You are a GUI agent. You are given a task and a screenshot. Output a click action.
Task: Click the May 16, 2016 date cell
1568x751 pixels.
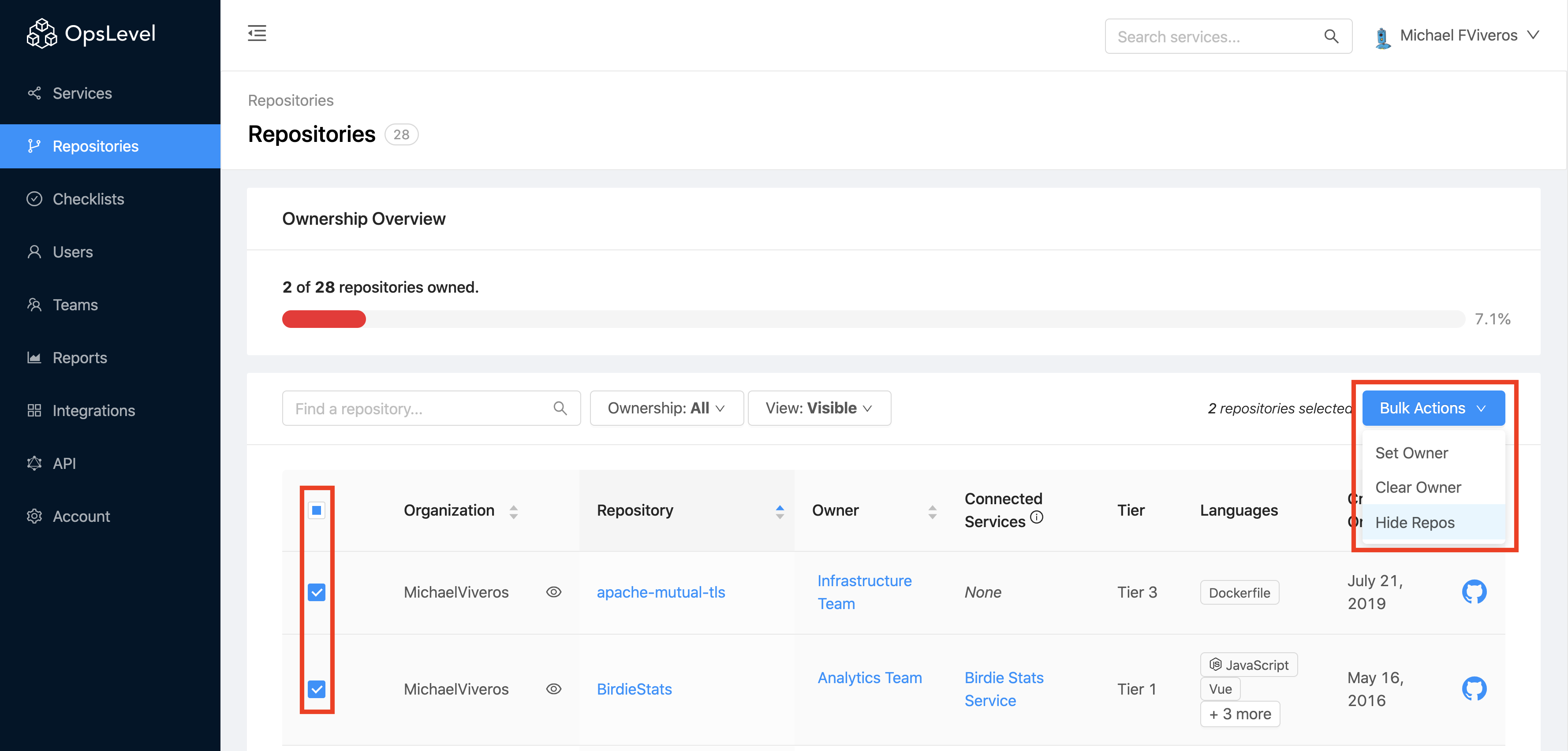tap(1375, 689)
